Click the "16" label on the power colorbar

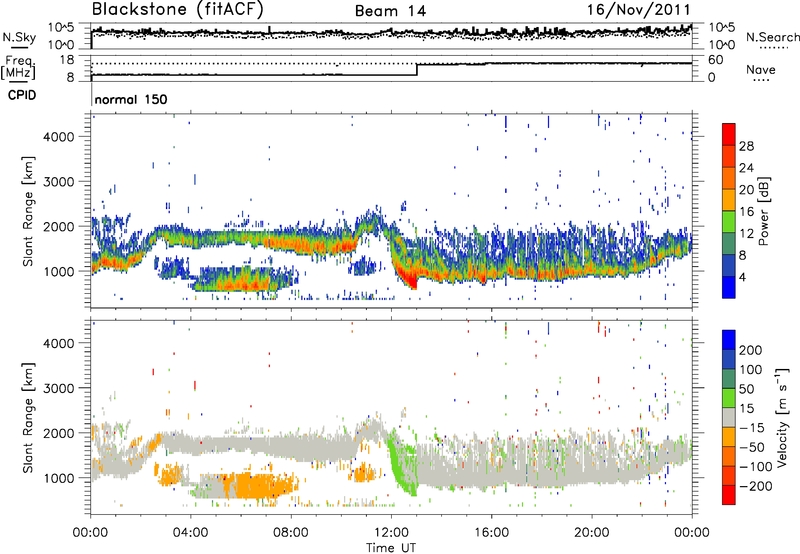point(746,212)
